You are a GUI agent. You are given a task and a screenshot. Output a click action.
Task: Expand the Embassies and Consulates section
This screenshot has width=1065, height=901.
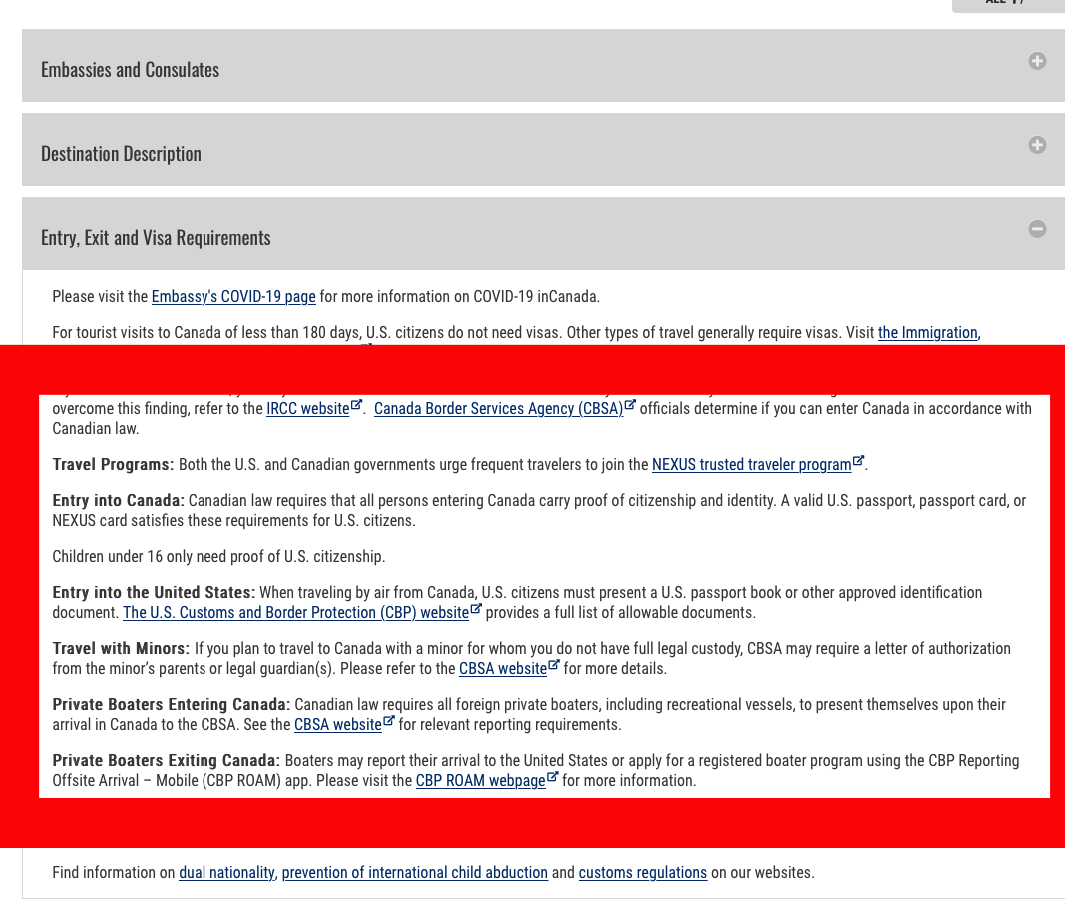point(1036,61)
